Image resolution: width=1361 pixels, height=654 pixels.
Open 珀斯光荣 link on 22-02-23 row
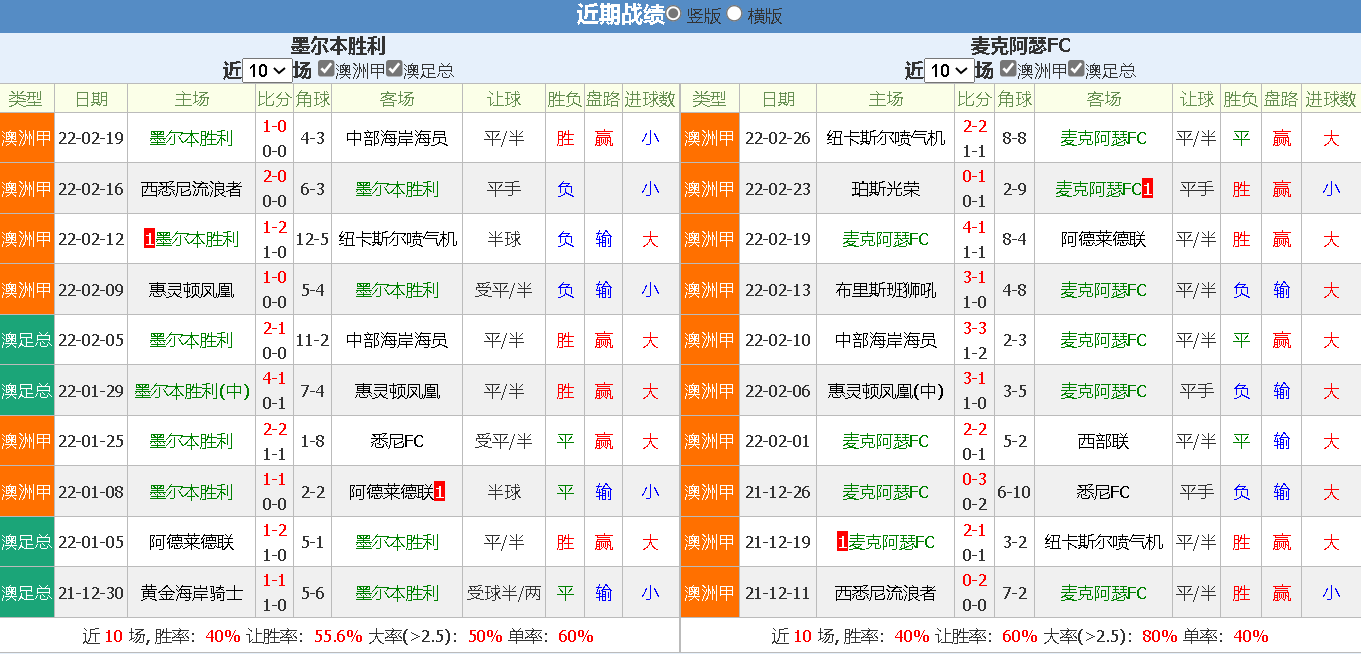pos(886,189)
